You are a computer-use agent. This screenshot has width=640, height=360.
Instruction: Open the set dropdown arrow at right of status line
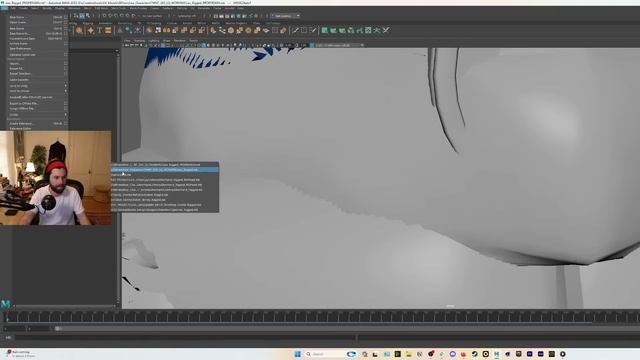click(x=298, y=16)
